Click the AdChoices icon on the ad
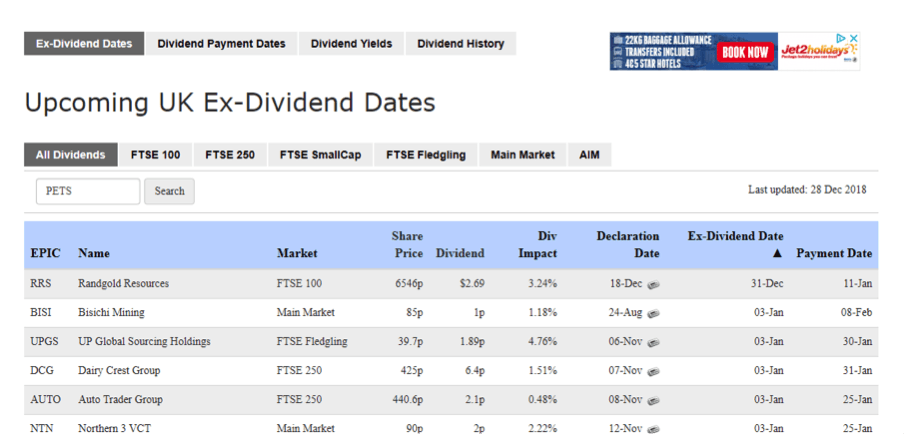The height and width of the screenshot is (434, 904). click(x=841, y=38)
